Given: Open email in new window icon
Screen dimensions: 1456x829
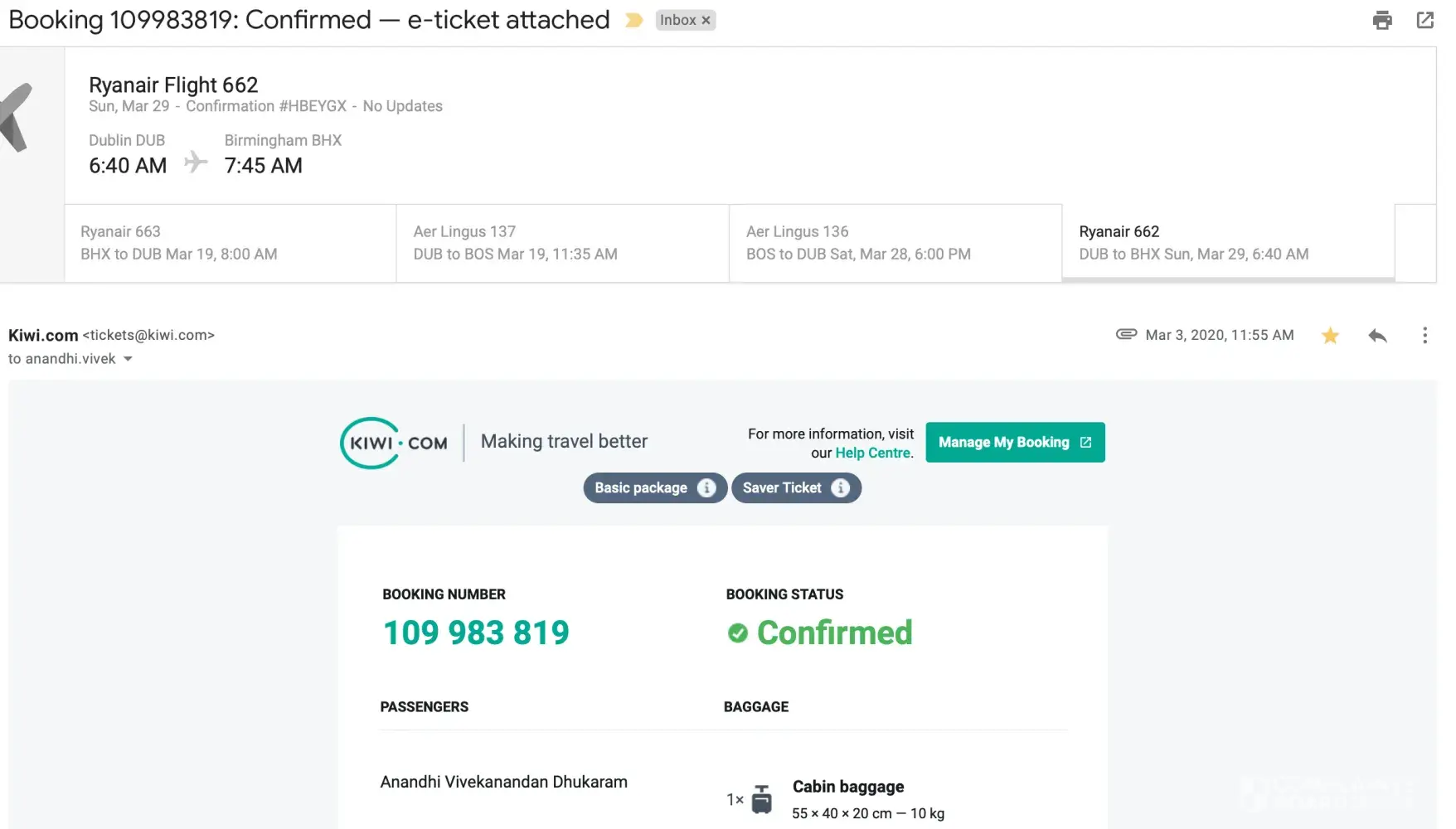Looking at the screenshot, I should 1425,21.
